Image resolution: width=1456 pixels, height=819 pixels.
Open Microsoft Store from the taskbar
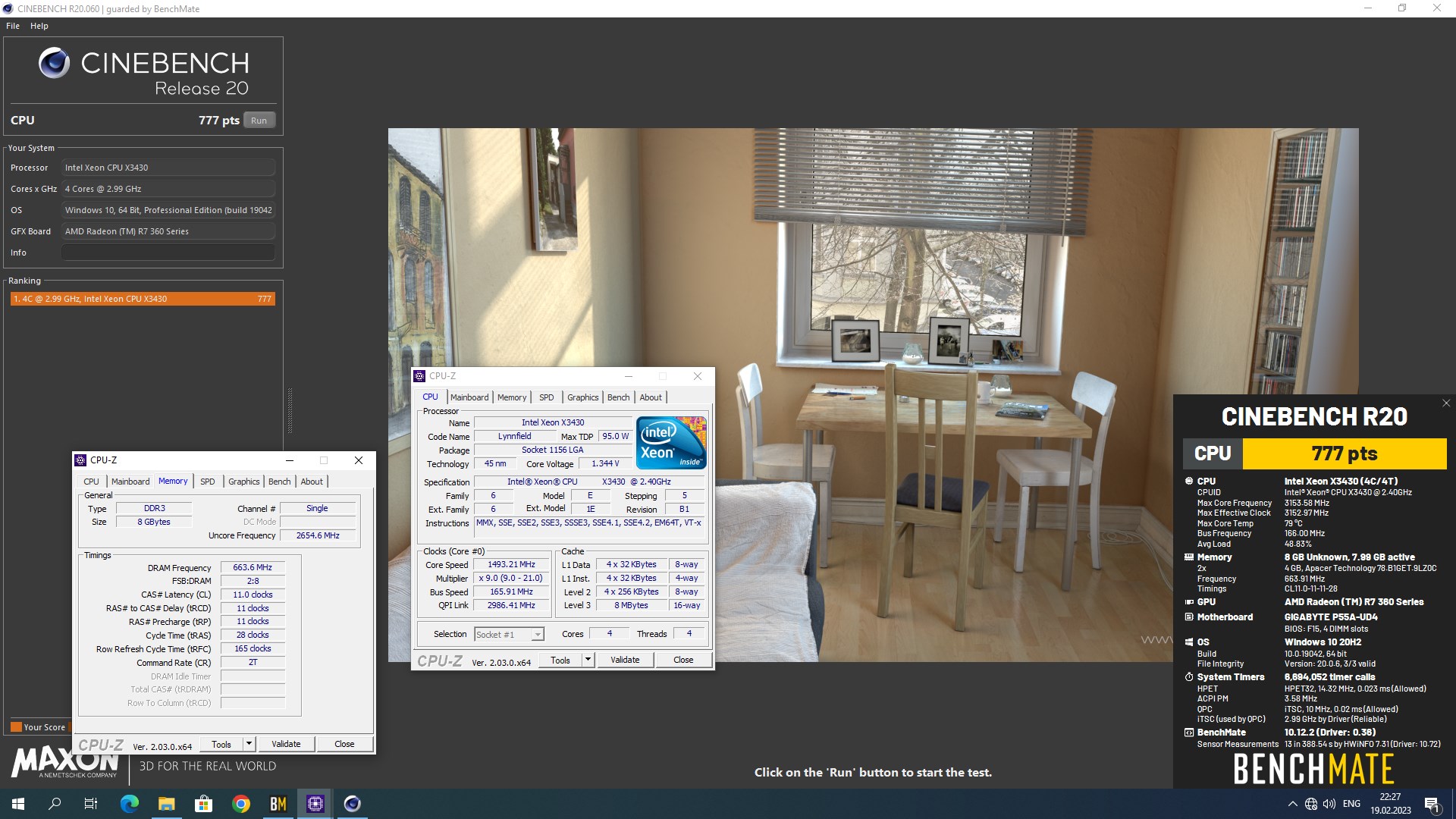tap(203, 804)
